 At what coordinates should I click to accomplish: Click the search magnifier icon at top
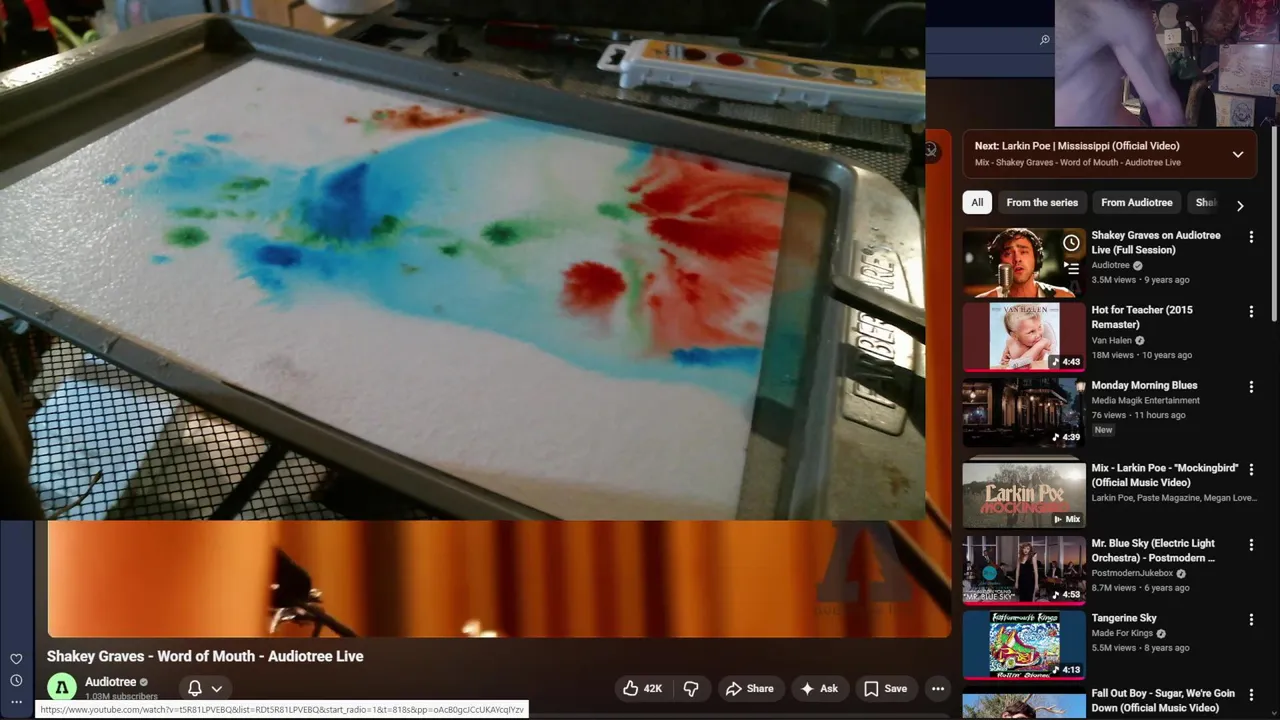[1044, 40]
